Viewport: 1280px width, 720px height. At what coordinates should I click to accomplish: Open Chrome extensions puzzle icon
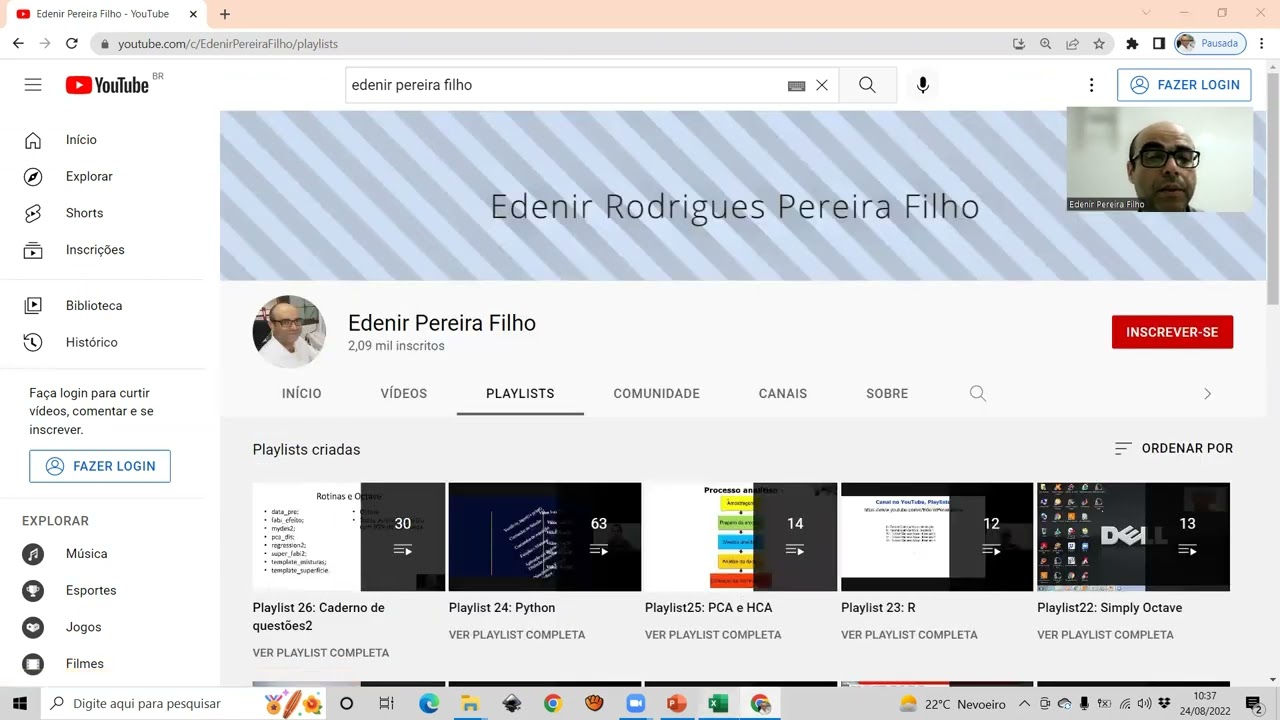(x=1132, y=44)
